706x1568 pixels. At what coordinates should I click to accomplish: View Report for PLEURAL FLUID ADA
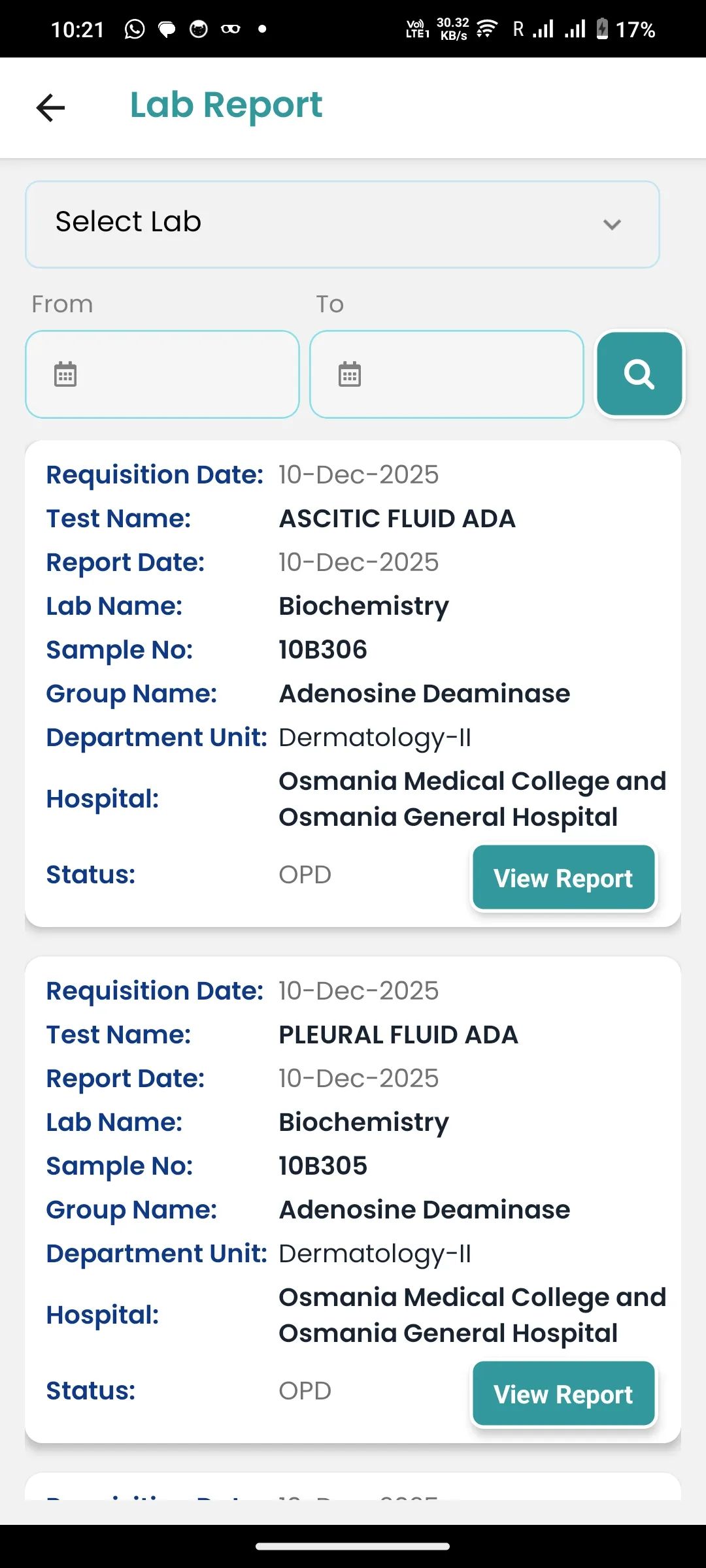[563, 1394]
